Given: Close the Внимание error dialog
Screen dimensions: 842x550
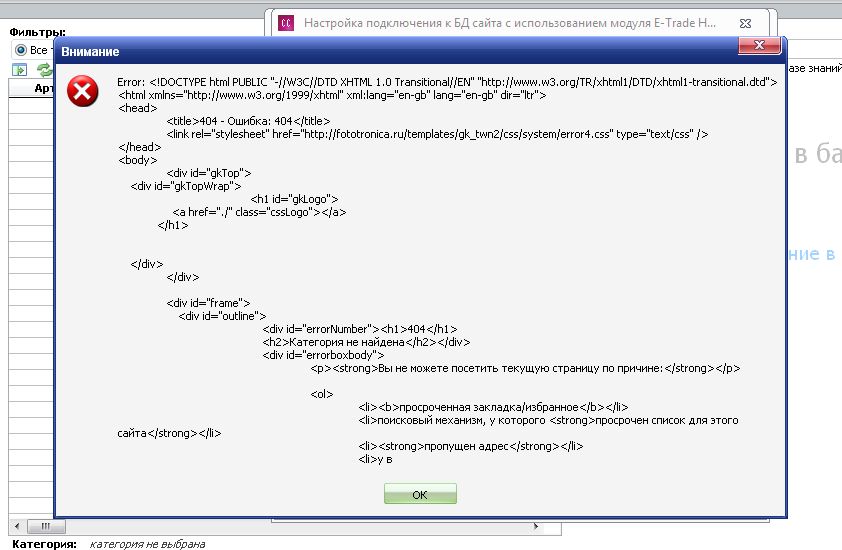Looking at the screenshot, I should [759, 45].
